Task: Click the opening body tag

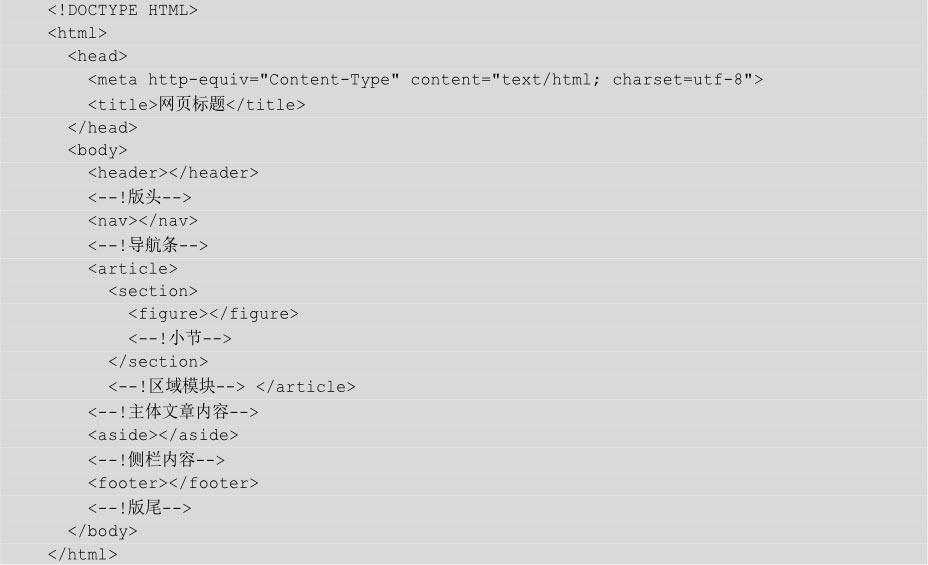Action: tap(97, 150)
